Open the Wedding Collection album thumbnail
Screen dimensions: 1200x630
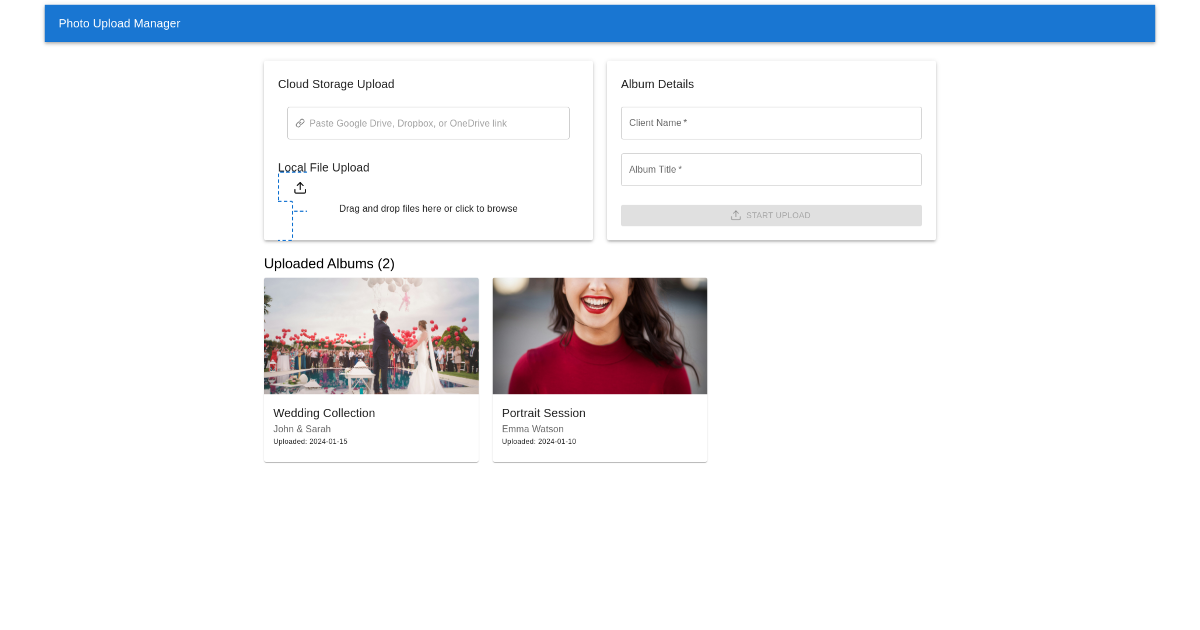coord(371,336)
